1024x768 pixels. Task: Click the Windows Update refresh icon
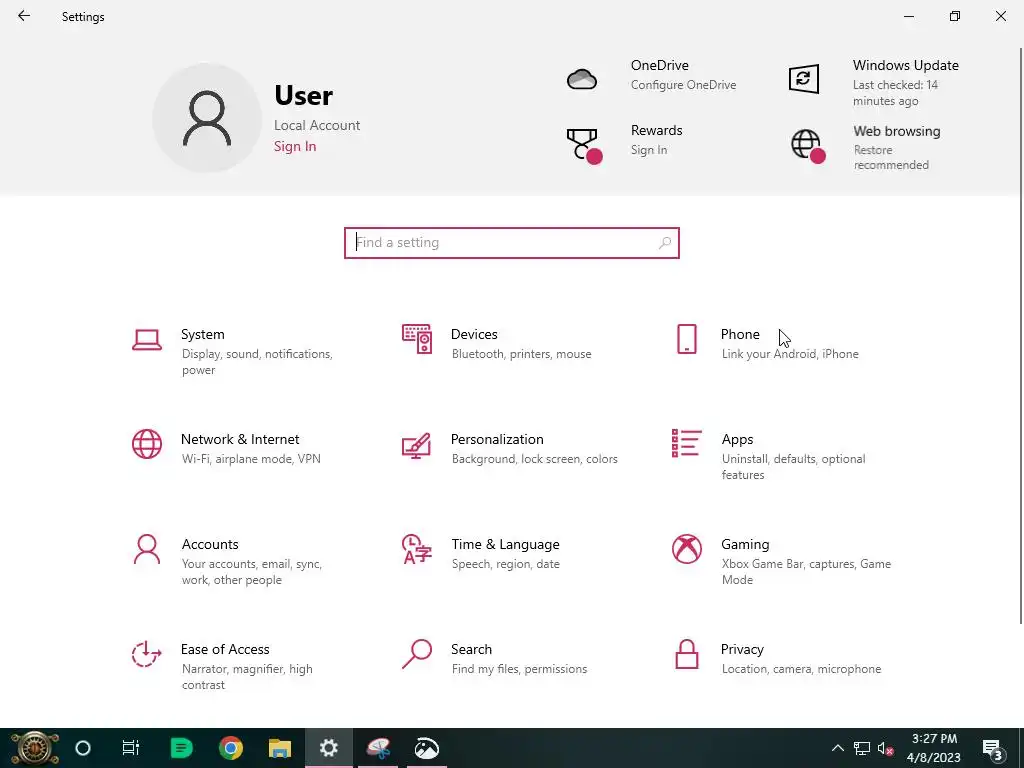pyautogui.click(x=804, y=79)
